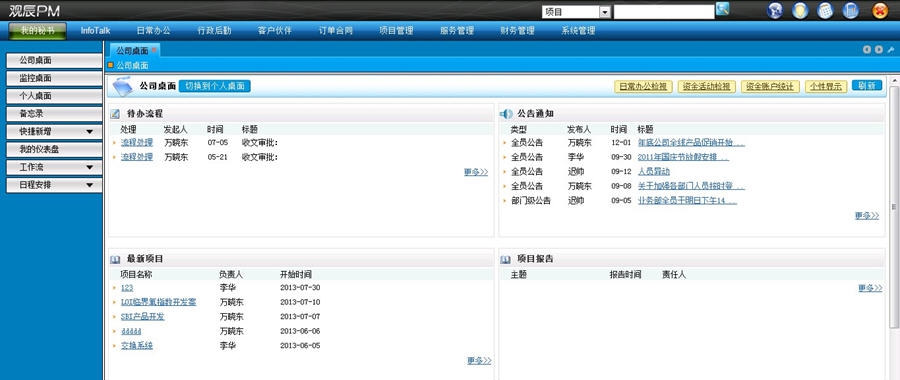Click 更多>> in 待办流程 panel

pos(476,172)
